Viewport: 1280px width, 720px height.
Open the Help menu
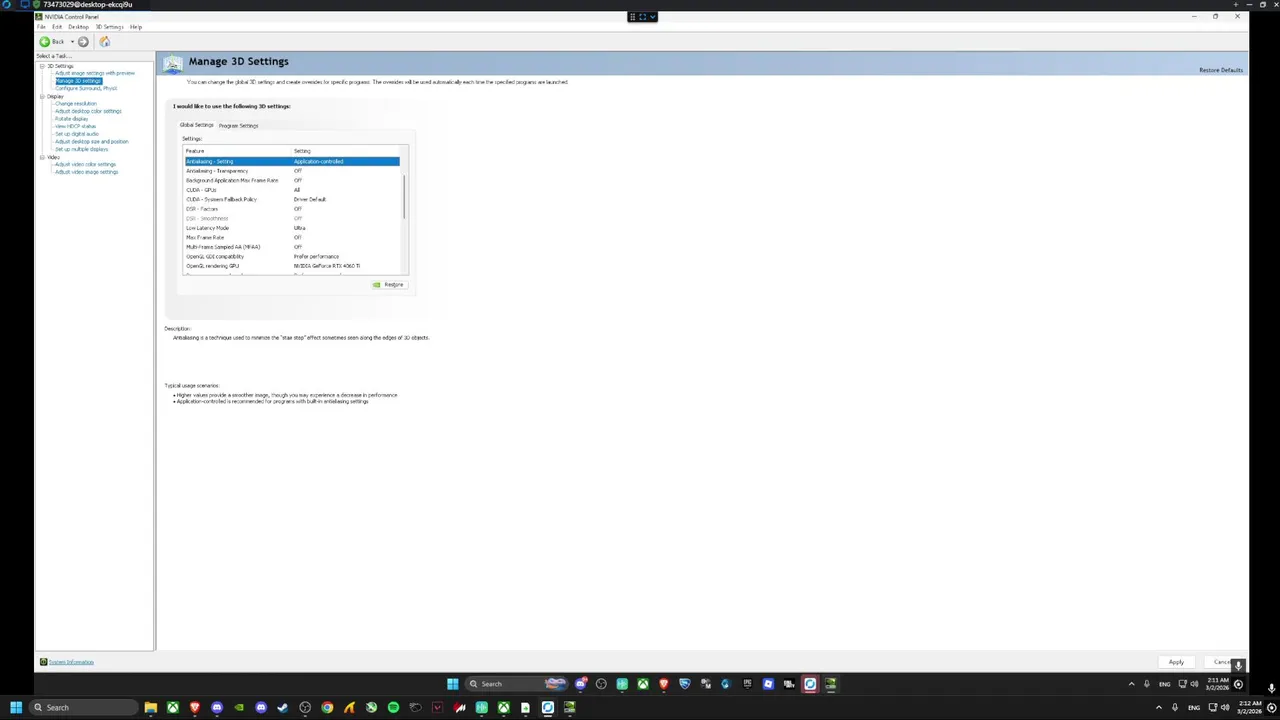(136, 27)
